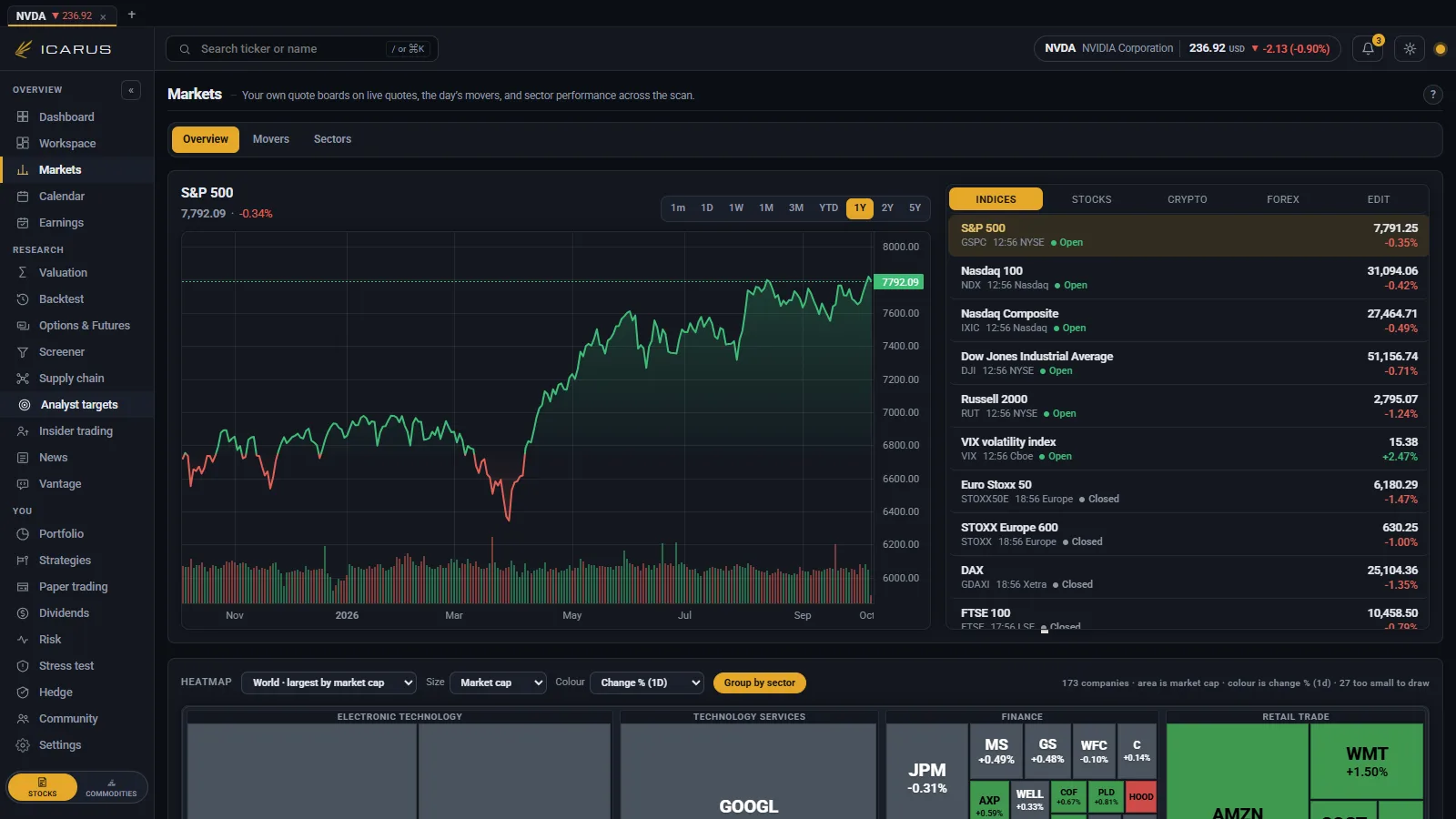Select the Nasdaq 100 index row
The image size is (1456, 819).
[x=1188, y=278]
